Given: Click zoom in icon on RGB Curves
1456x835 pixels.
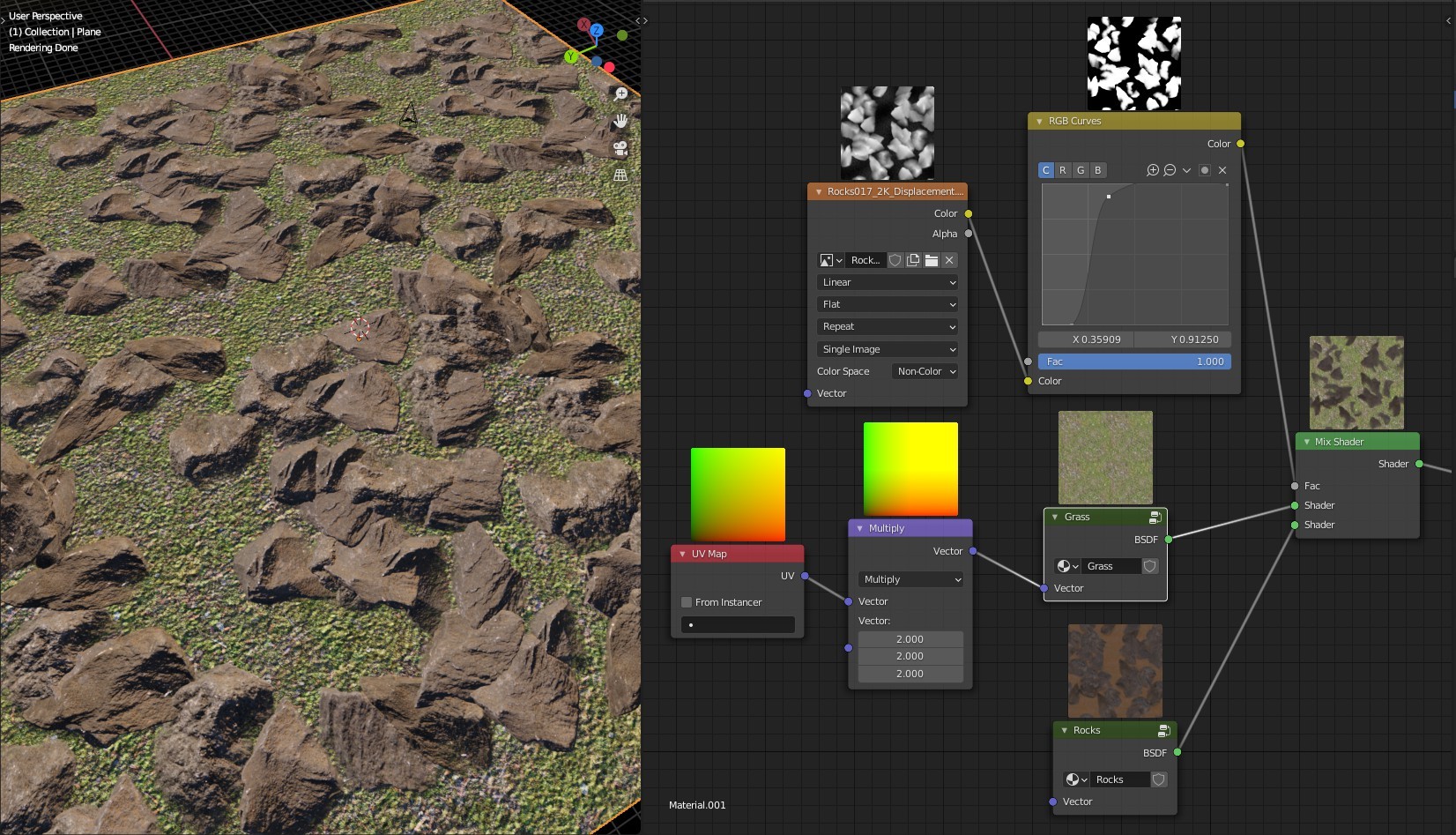Looking at the screenshot, I should click(x=1153, y=170).
